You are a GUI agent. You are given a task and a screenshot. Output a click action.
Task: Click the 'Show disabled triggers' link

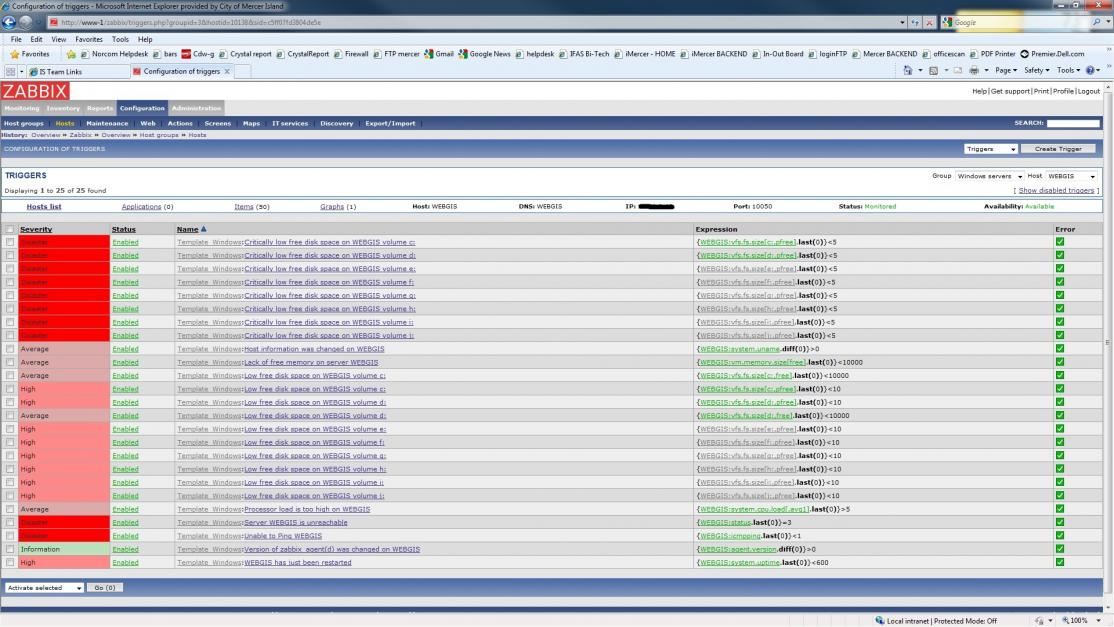(x=1056, y=190)
